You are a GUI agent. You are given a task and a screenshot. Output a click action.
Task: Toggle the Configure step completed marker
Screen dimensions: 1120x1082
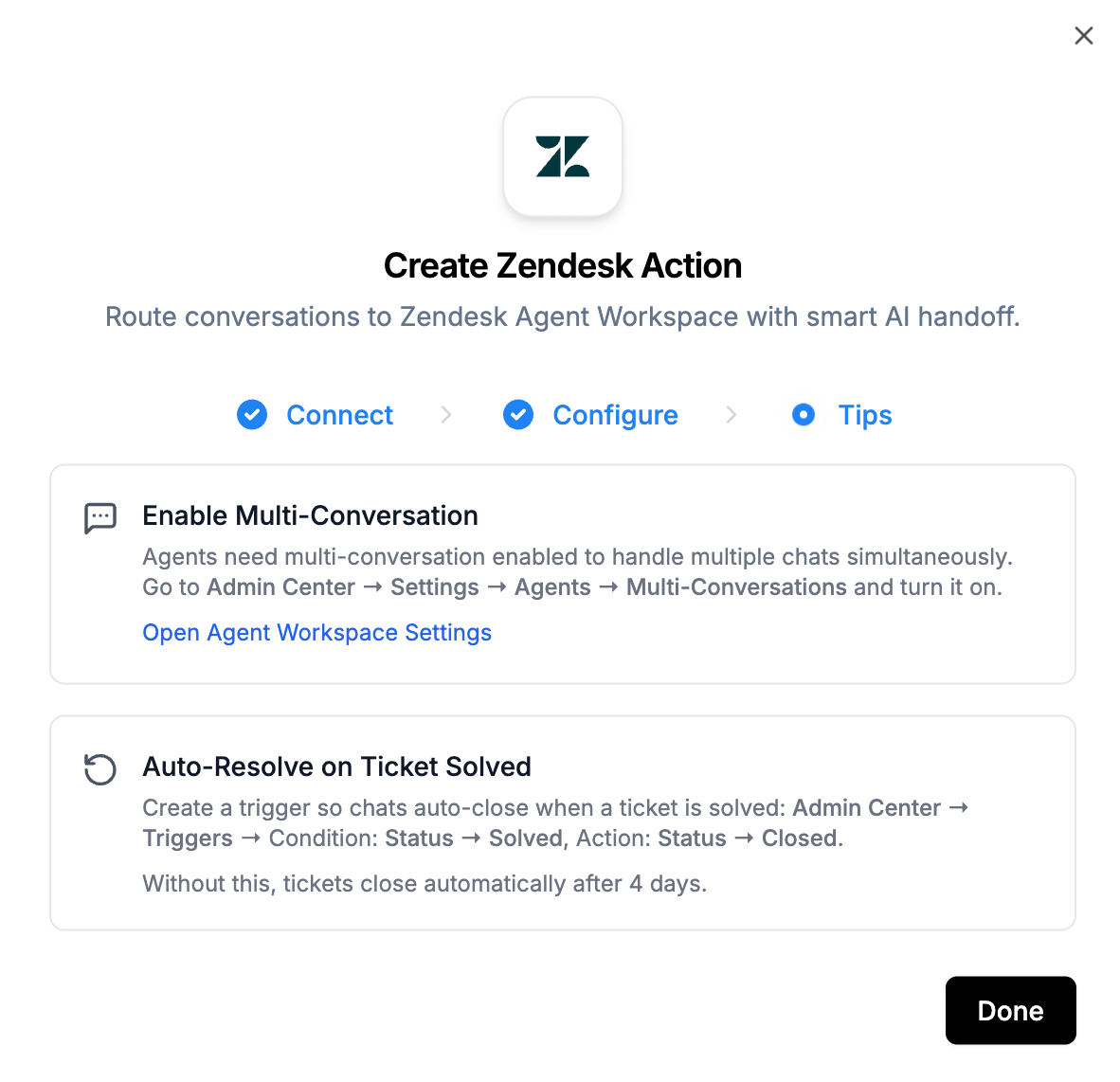pyautogui.click(x=518, y=415)
